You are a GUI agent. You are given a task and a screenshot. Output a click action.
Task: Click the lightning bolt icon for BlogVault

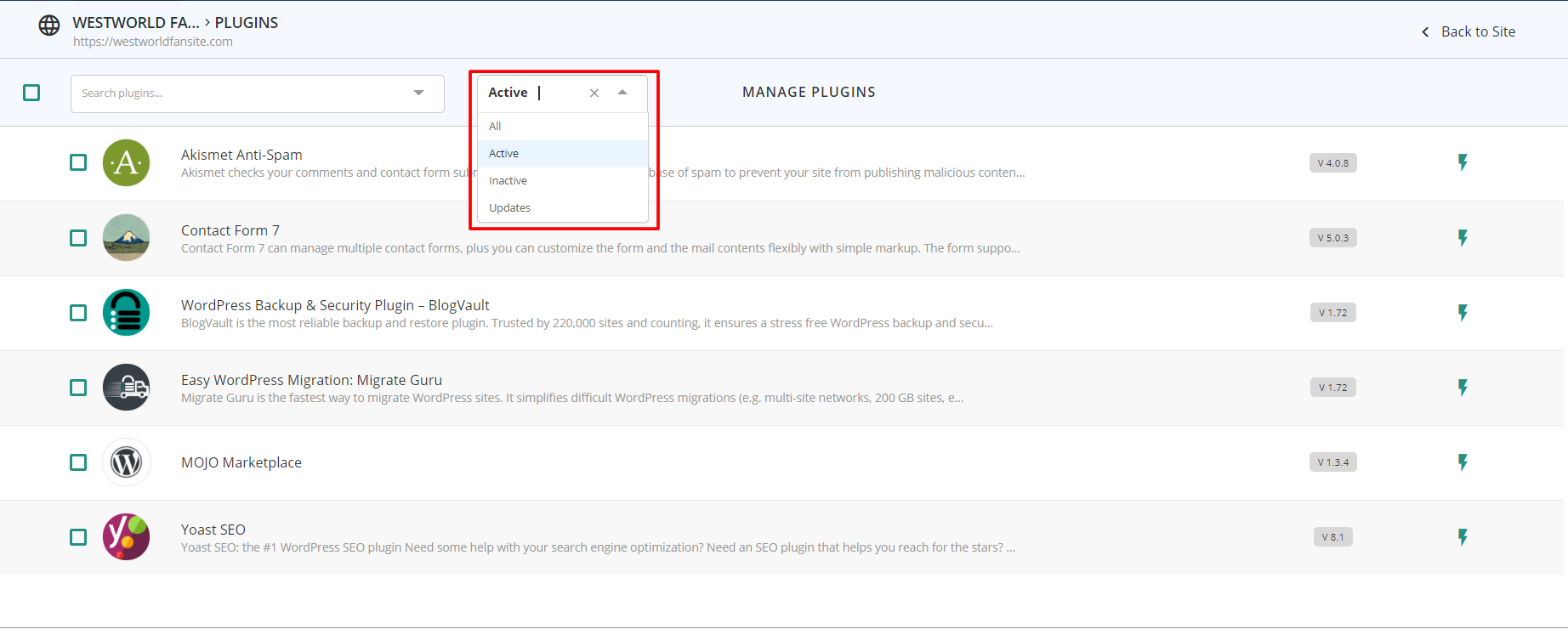1463,312
